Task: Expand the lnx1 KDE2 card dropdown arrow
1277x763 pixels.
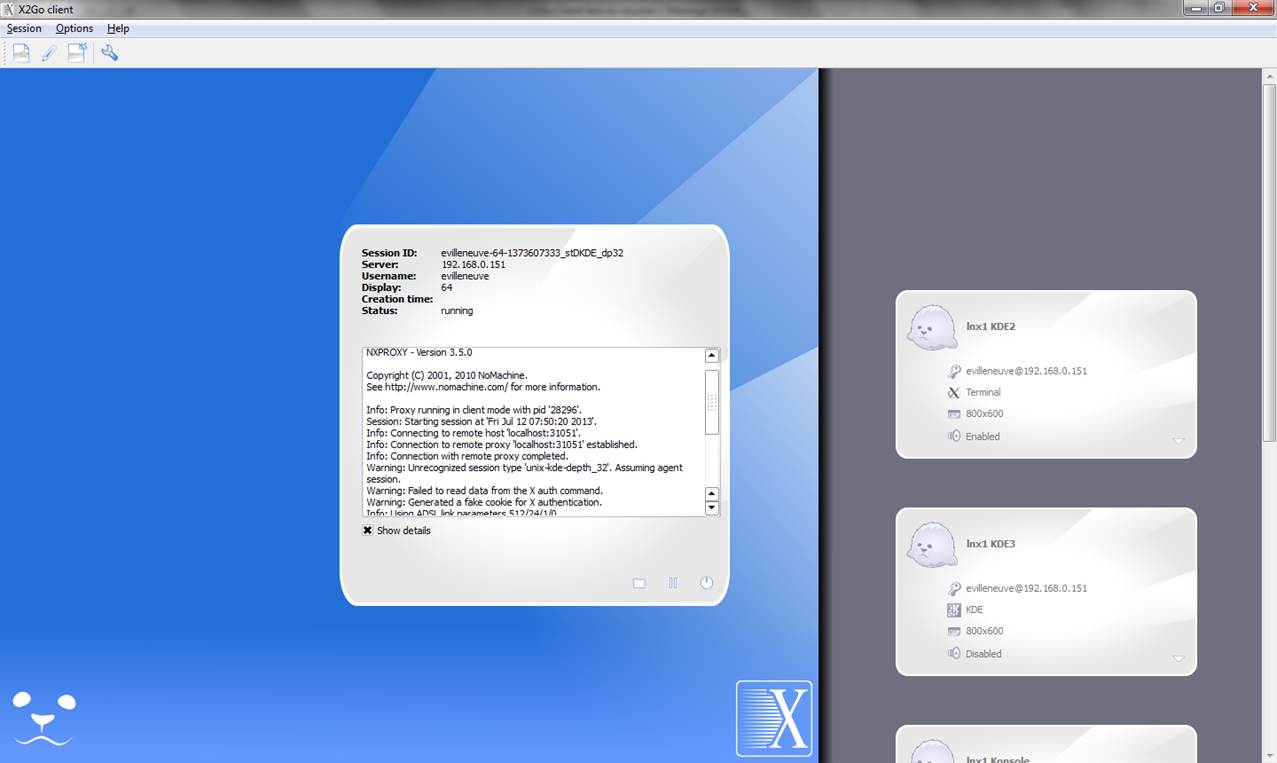Action: 1178,441
